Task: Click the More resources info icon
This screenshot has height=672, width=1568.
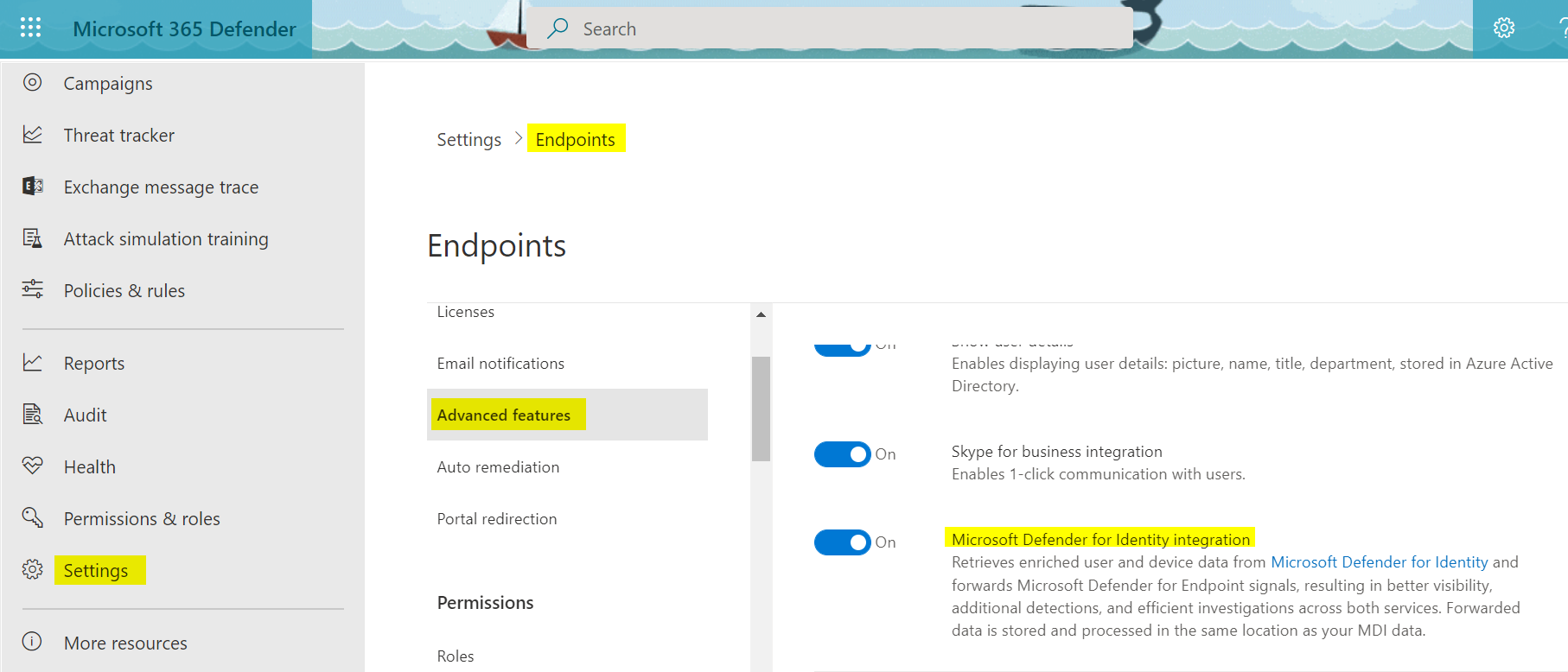Action: (32, 642)
